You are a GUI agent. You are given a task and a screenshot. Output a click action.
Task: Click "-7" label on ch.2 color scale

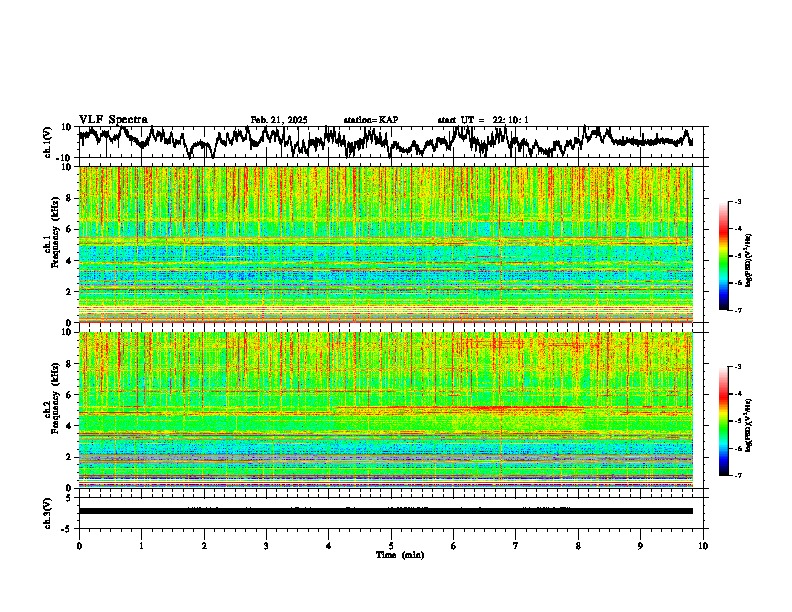(x=737, y=475)
